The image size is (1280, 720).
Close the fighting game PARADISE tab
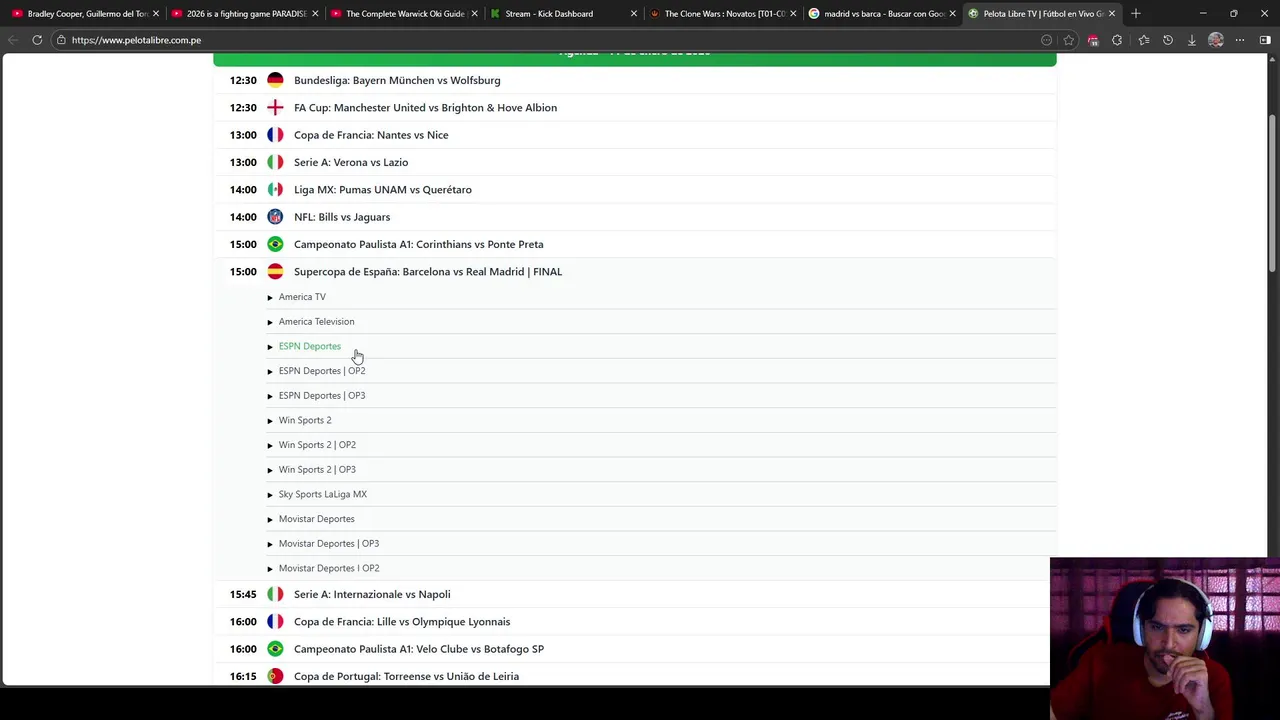coord(315,14)
